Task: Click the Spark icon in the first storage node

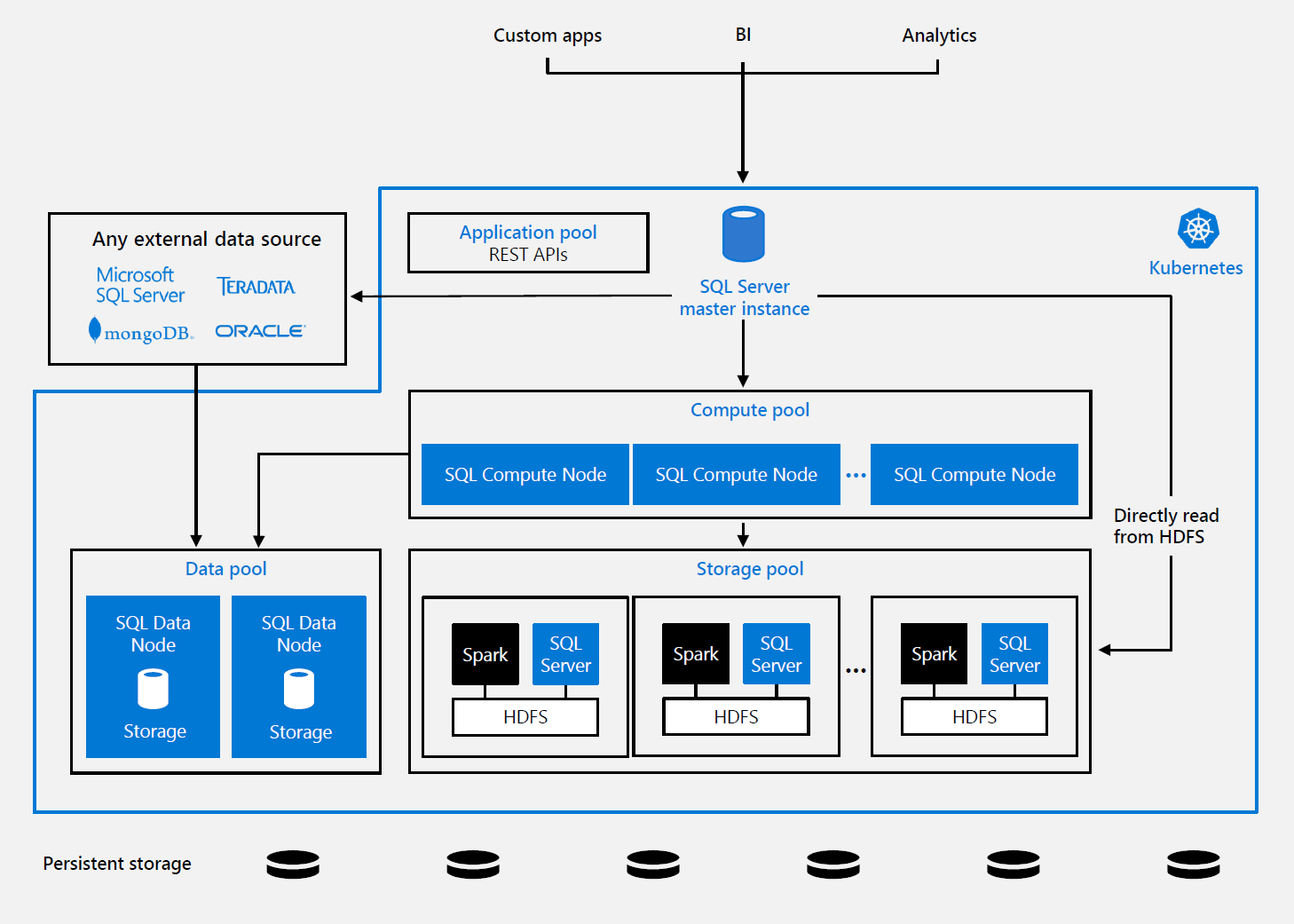Action: click(485, 654)
